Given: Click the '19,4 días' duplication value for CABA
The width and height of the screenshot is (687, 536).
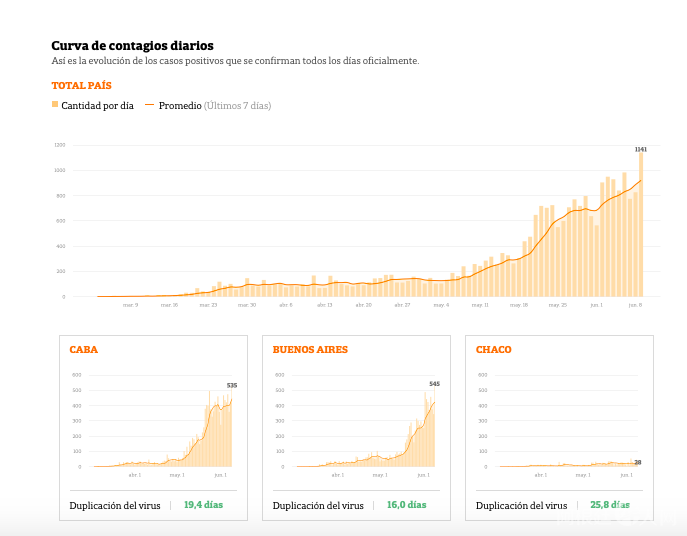Looking at the screenshot, I should coord(203,505).
